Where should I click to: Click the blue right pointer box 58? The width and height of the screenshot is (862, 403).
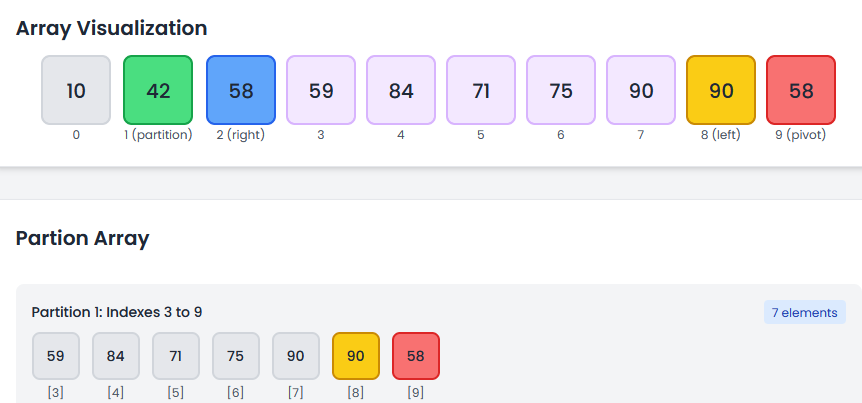241,90
